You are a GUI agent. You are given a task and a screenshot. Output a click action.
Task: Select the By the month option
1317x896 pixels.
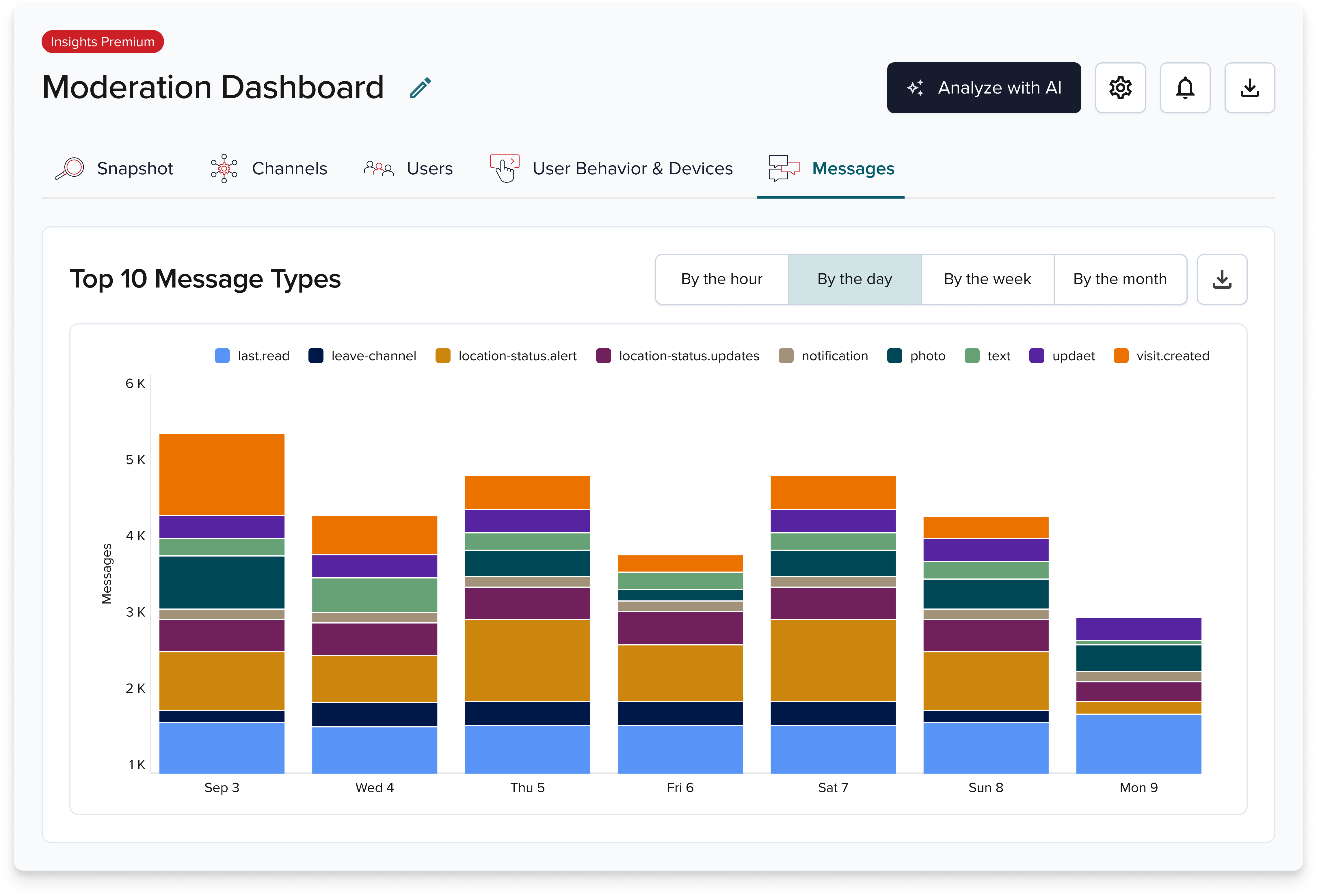[x=1119, y=279]
